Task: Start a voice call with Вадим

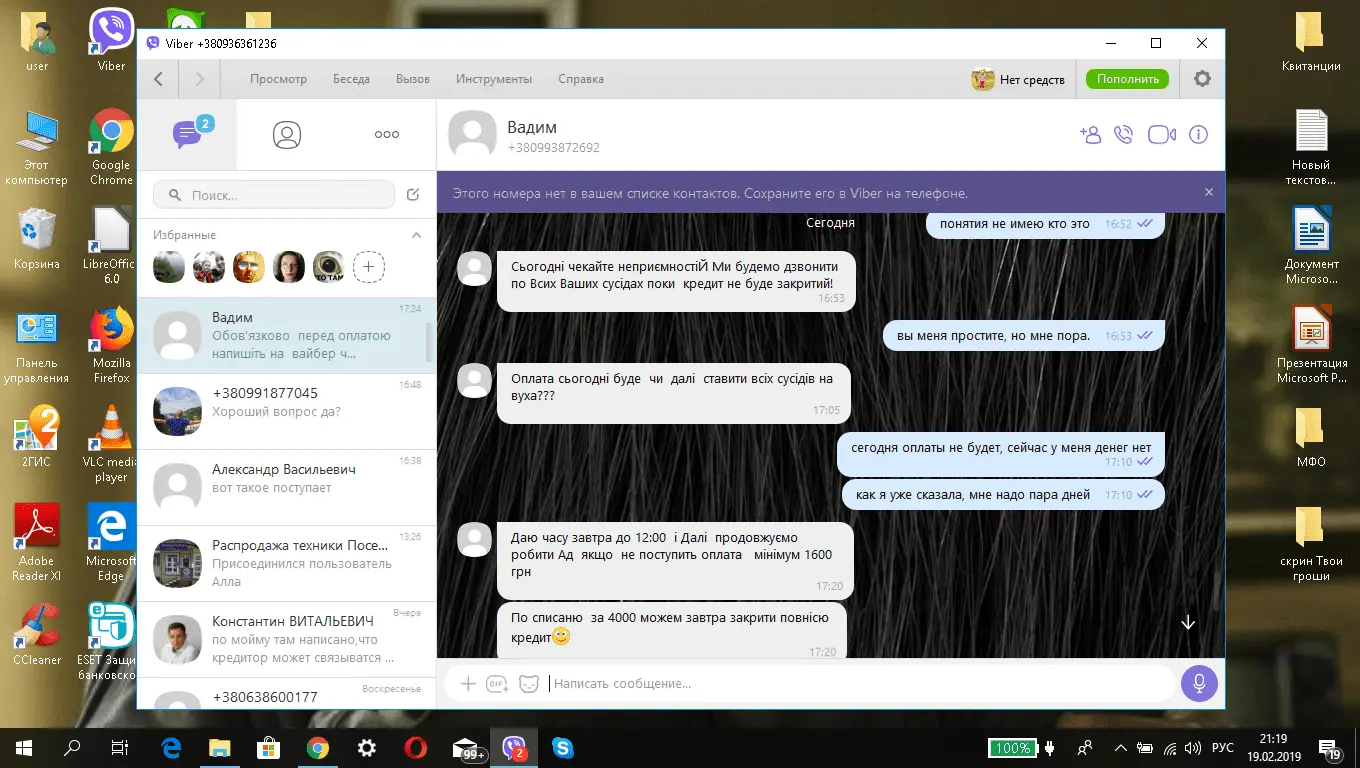Action: (x=1124, y=135)
